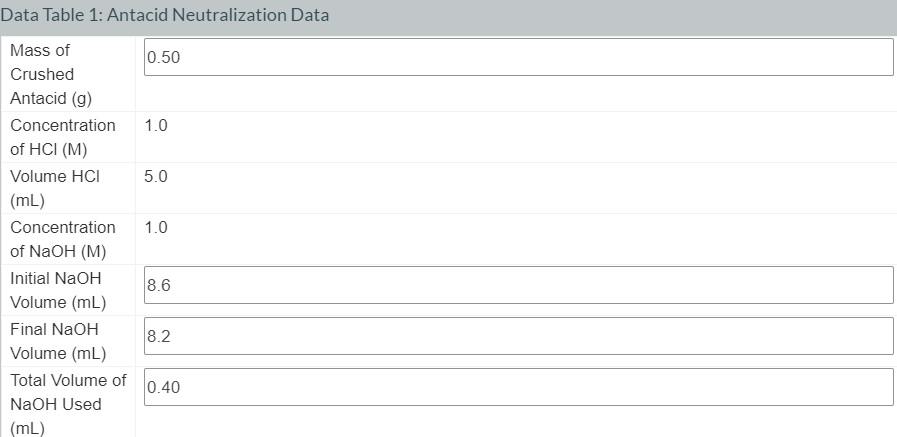This screenshot has height=437, width=897.
Task: Click the 8.6 value in Initial NaOH field
Action: pos(159,286)
